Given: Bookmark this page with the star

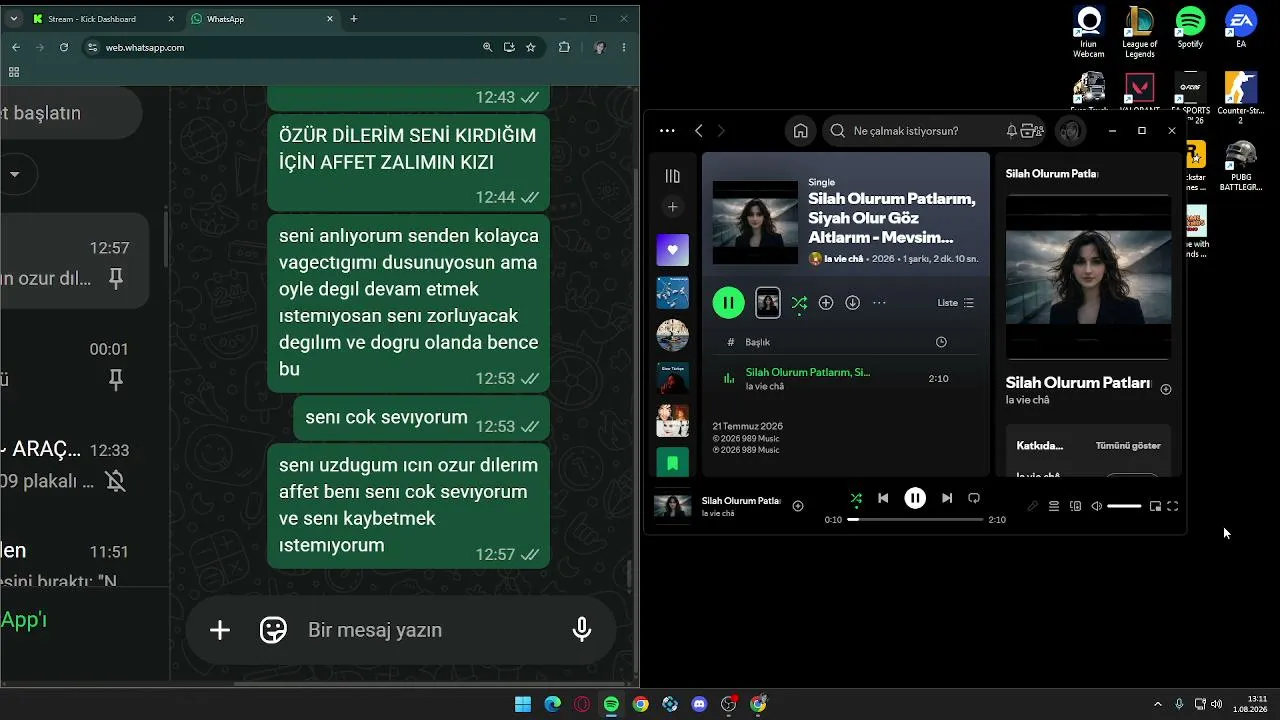Looking at the screenshot, I should coord(530,47).
